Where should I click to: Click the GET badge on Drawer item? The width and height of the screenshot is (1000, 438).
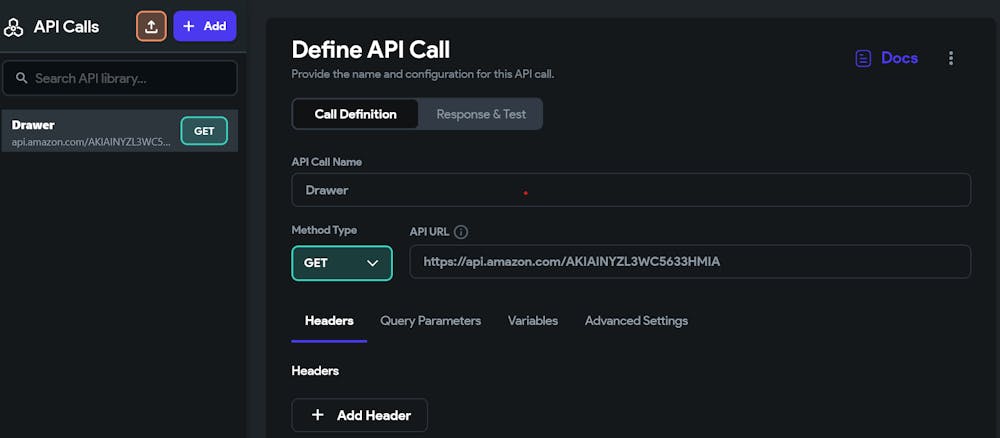point(204,131)
